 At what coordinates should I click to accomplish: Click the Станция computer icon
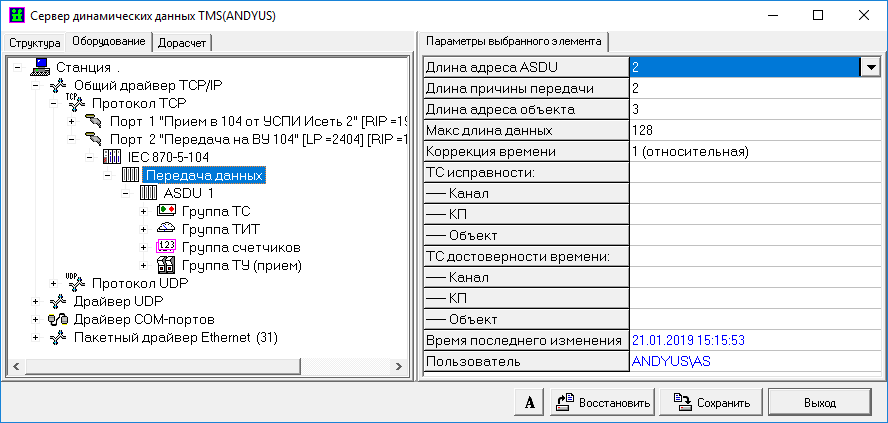[42, 67]
